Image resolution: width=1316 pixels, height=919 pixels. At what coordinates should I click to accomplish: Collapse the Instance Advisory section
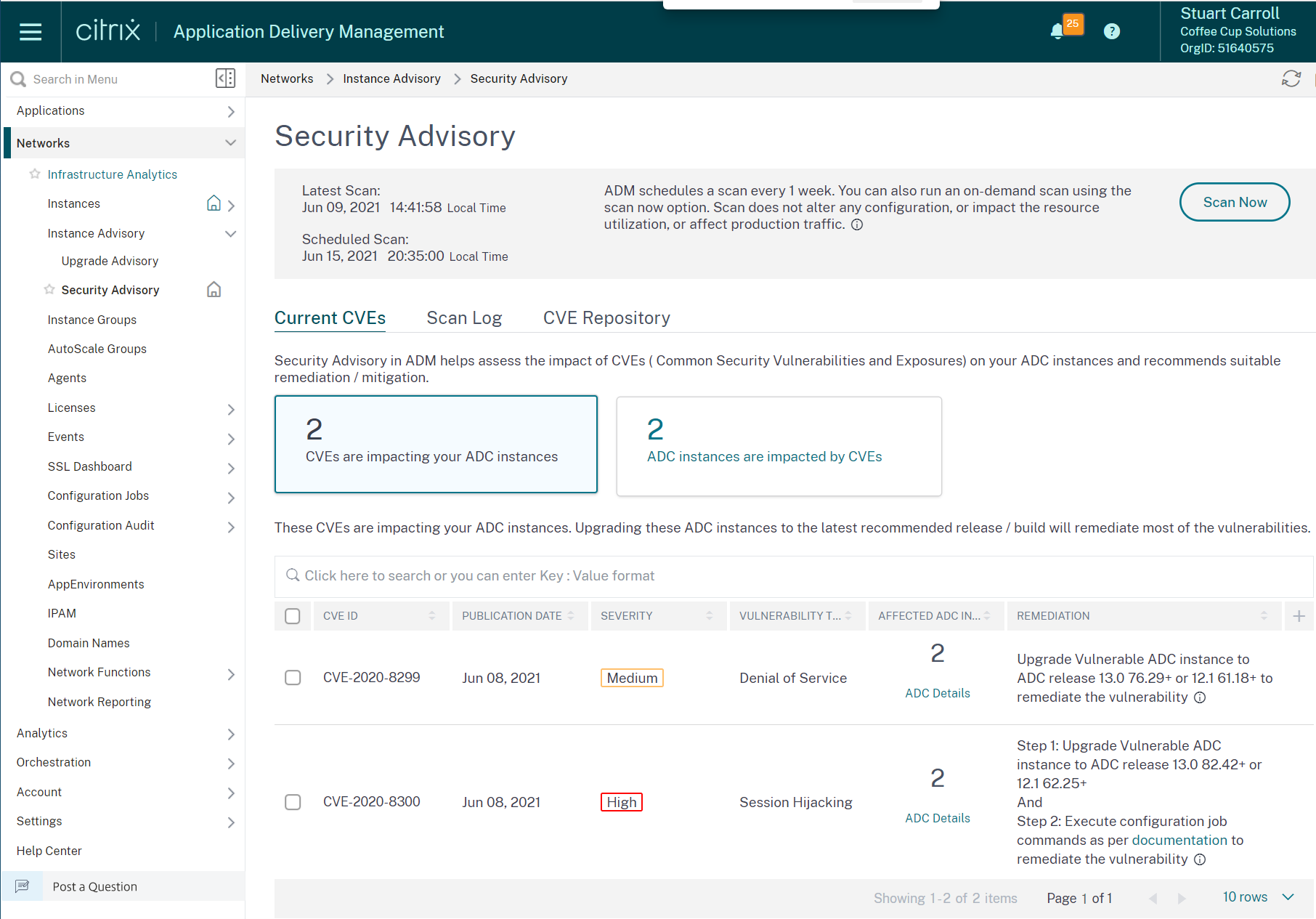[x=231, y=233]
